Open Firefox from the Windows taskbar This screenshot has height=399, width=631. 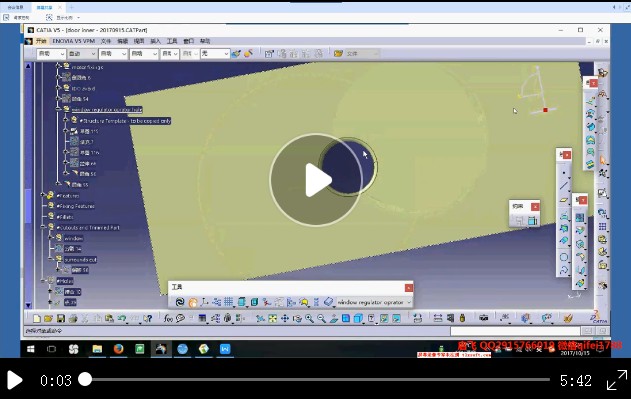click(118, 349)
